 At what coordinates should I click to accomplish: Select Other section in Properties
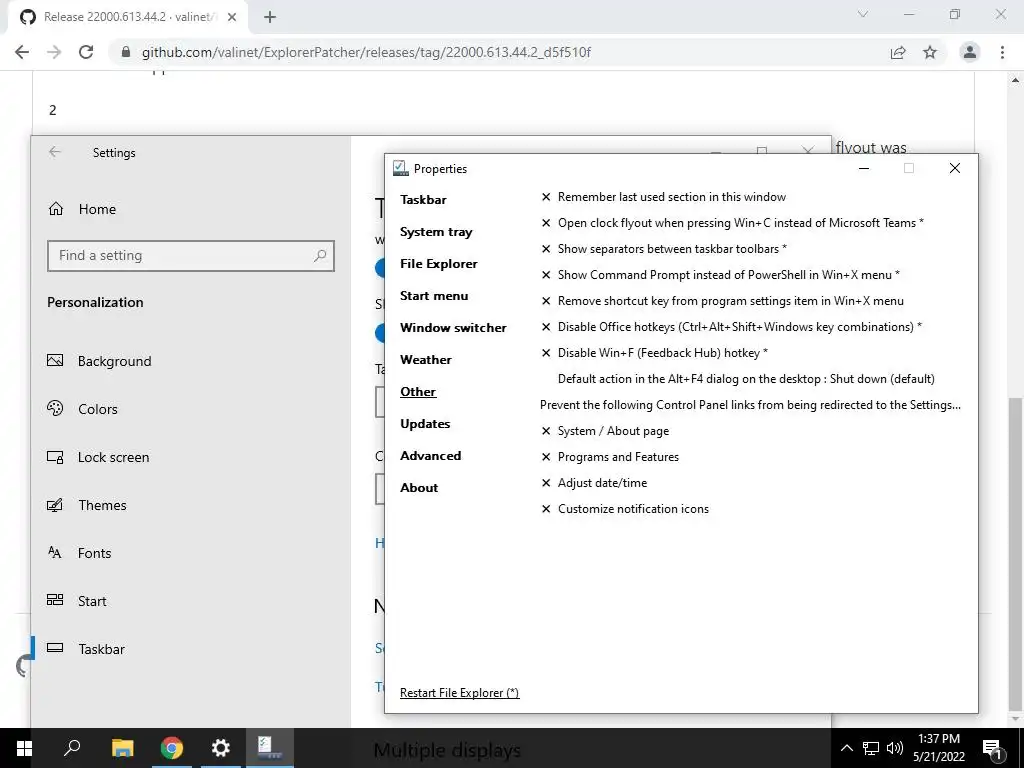[418, 392]
